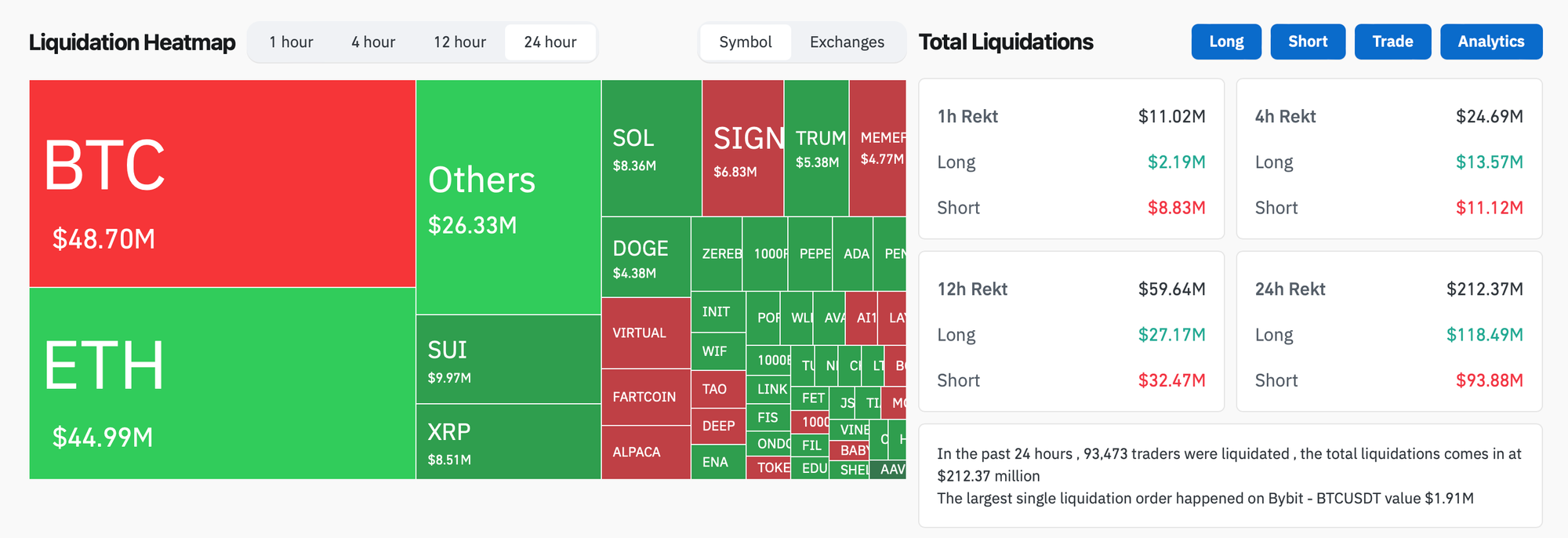This screenshot has height=538, width=1568.
Task: Click the blue Long button
Action: 1226,42
